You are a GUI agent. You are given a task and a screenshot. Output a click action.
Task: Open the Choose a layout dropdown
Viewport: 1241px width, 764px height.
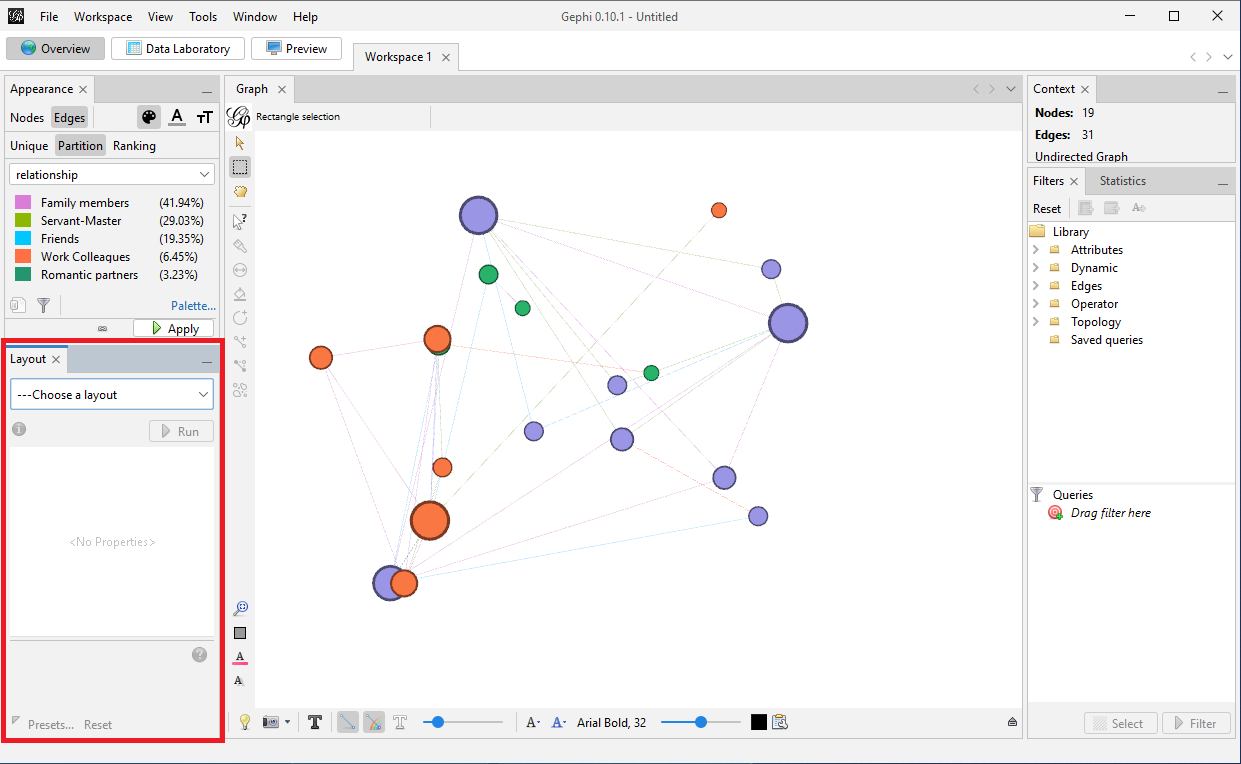click(x=111, y=394)
